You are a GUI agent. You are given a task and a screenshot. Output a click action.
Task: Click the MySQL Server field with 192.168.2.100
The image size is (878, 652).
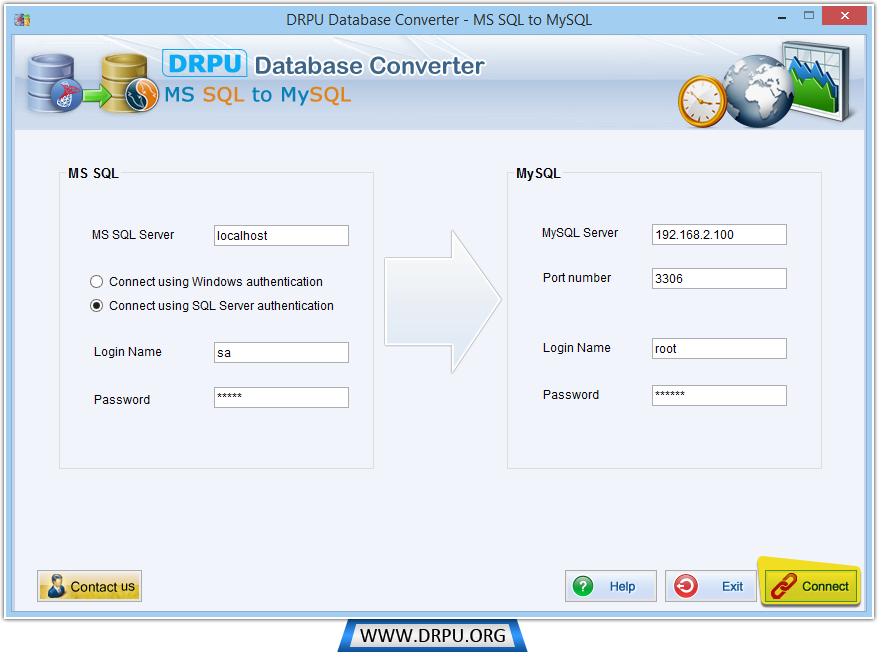tap(719, 234)
